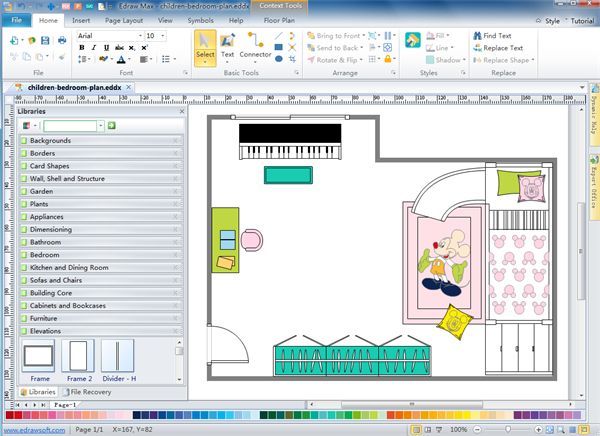Pick the red swatch in color bar

tap(18, 415)
